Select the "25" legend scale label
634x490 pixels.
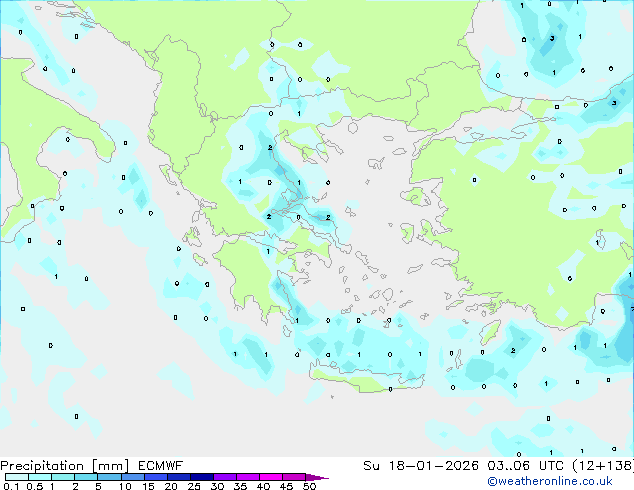[x=194, y=486]
